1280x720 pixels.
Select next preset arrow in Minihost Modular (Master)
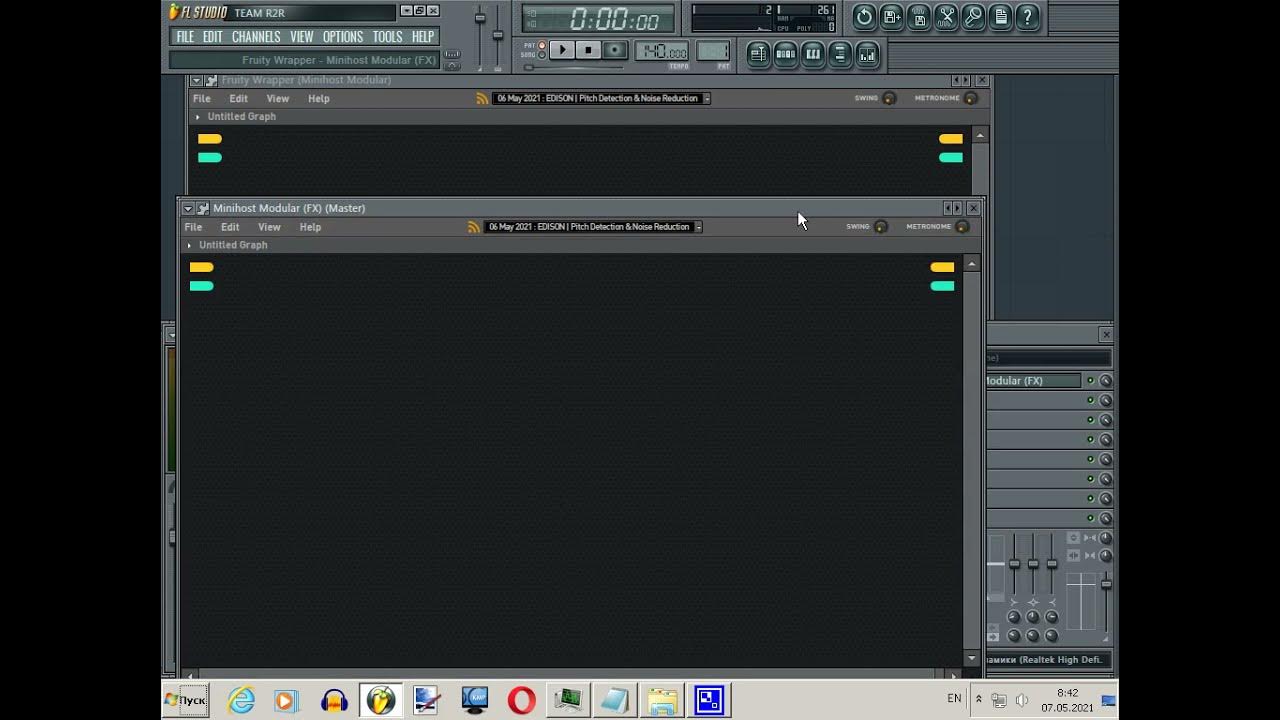957,208
